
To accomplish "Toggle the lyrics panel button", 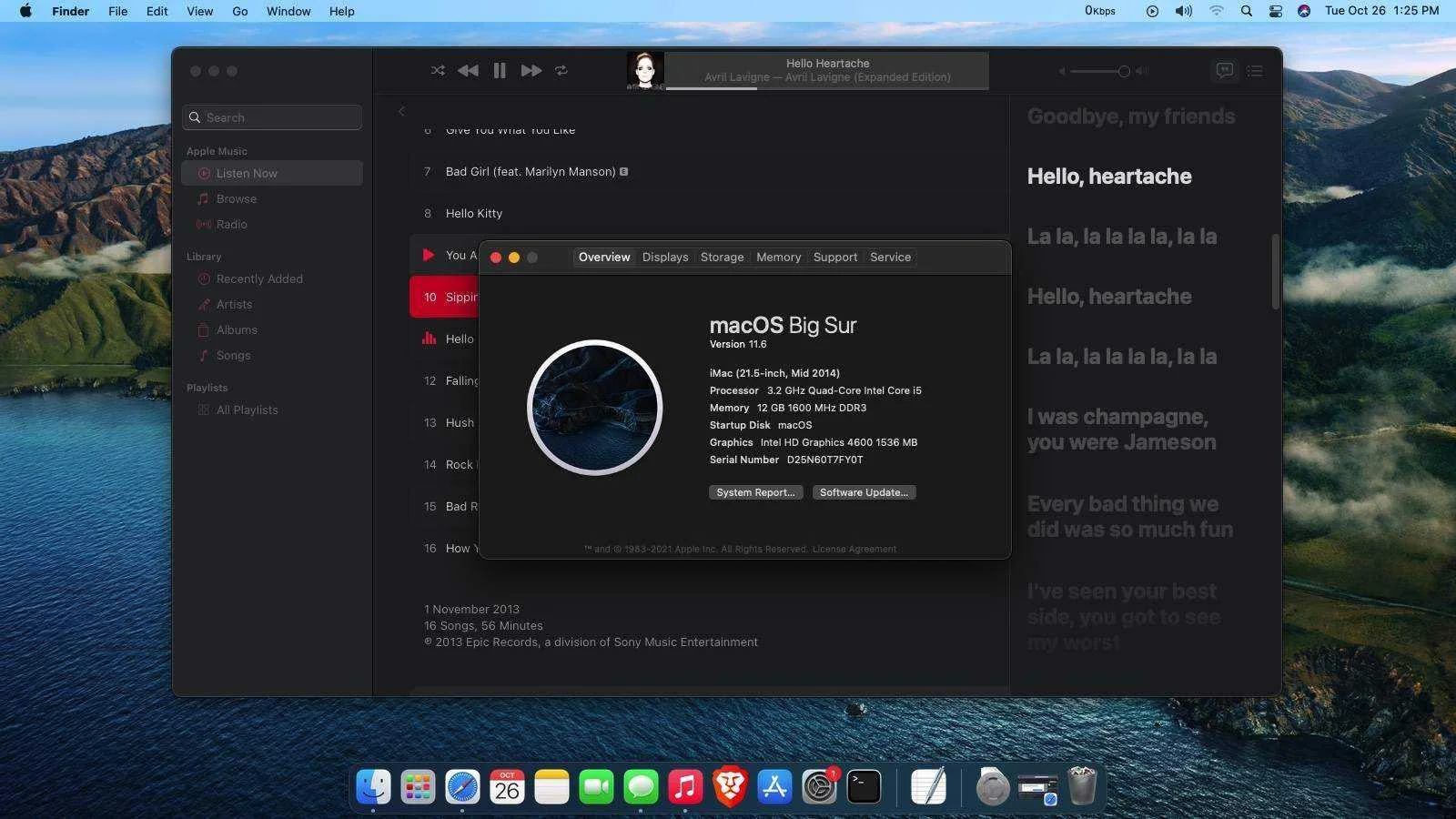I will (x=1225, y=70).
